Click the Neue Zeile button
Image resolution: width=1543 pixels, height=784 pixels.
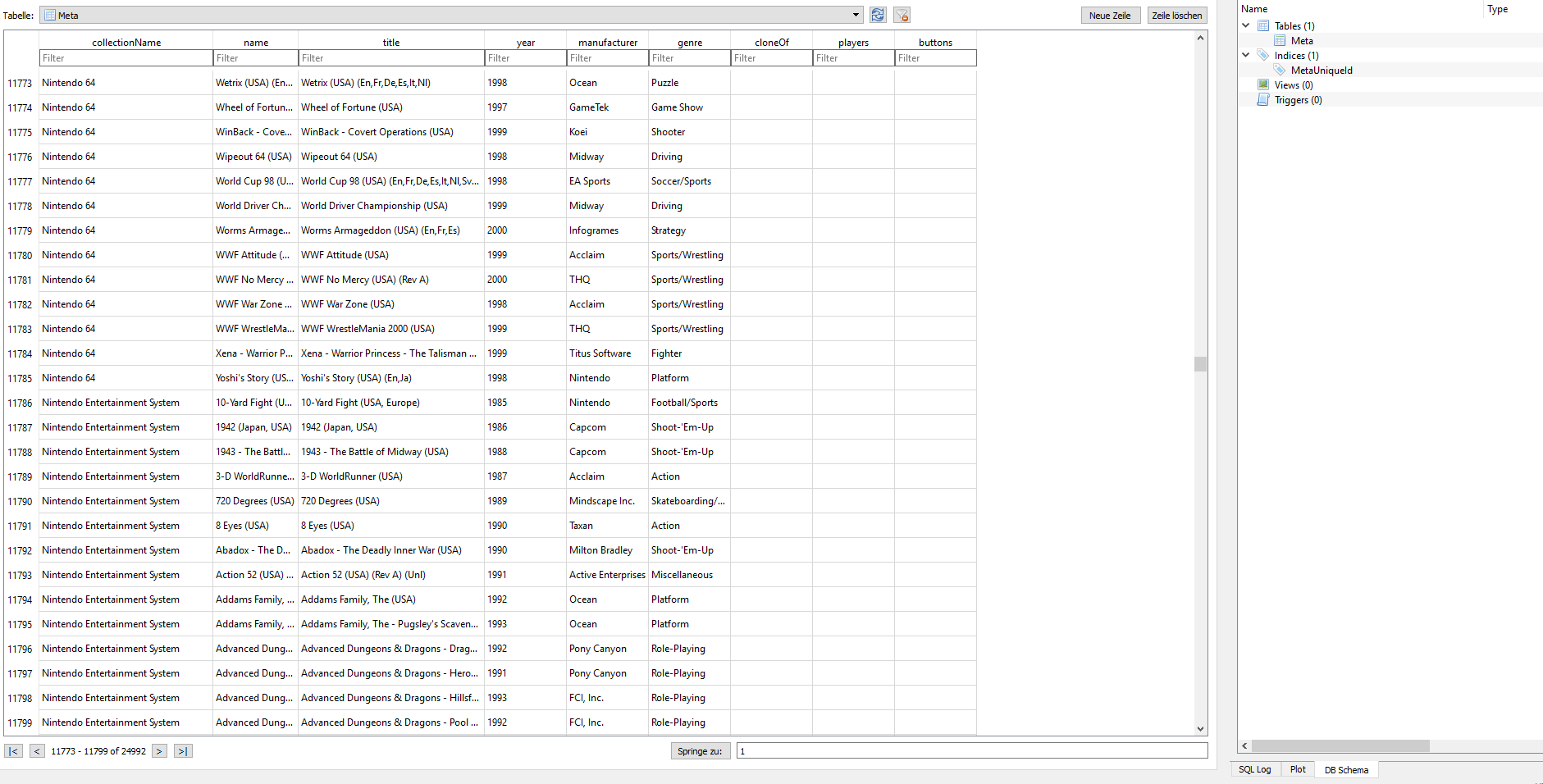[x=1110, y=16]
